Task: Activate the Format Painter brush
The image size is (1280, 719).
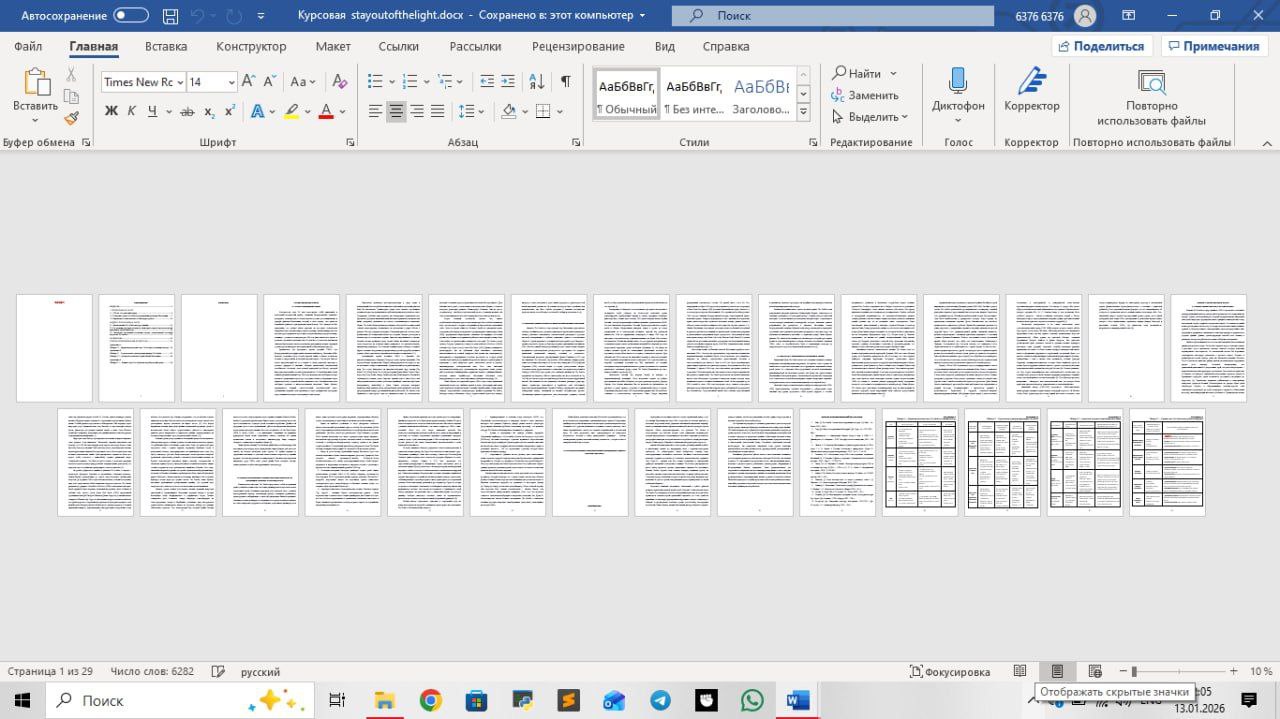Action: 71,118
